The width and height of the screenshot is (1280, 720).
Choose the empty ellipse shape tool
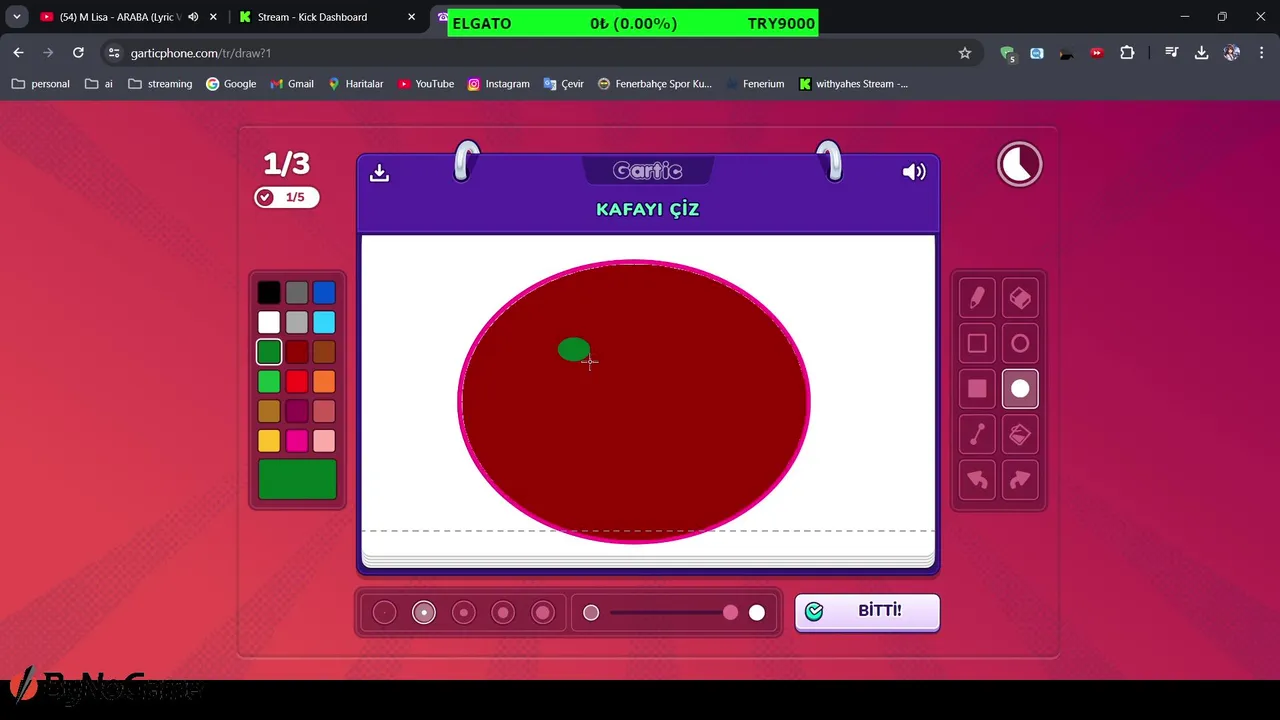(x=1020, y=343)
